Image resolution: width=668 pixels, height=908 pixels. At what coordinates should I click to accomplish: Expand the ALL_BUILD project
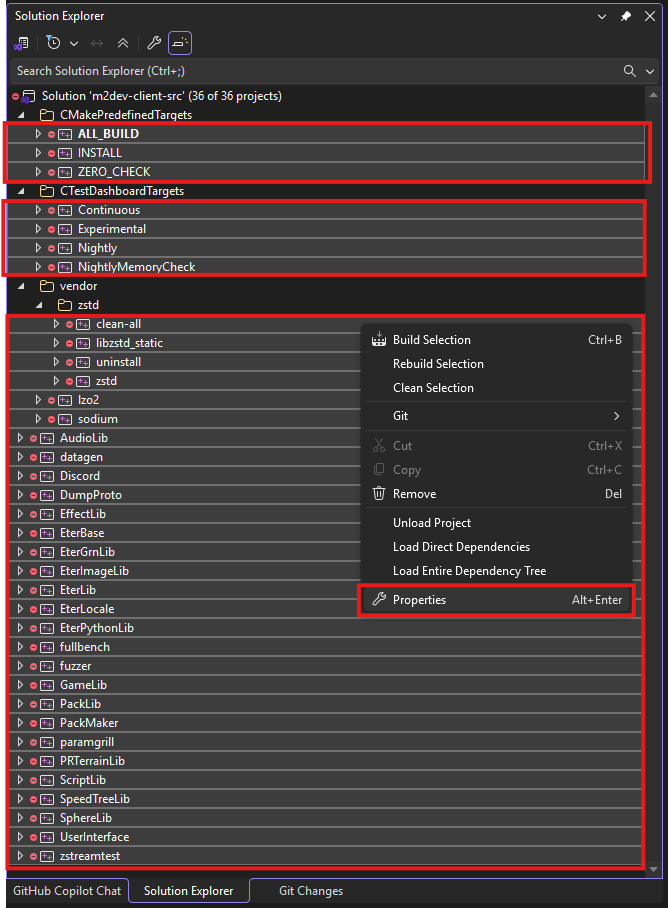click(x=38, y=134)
